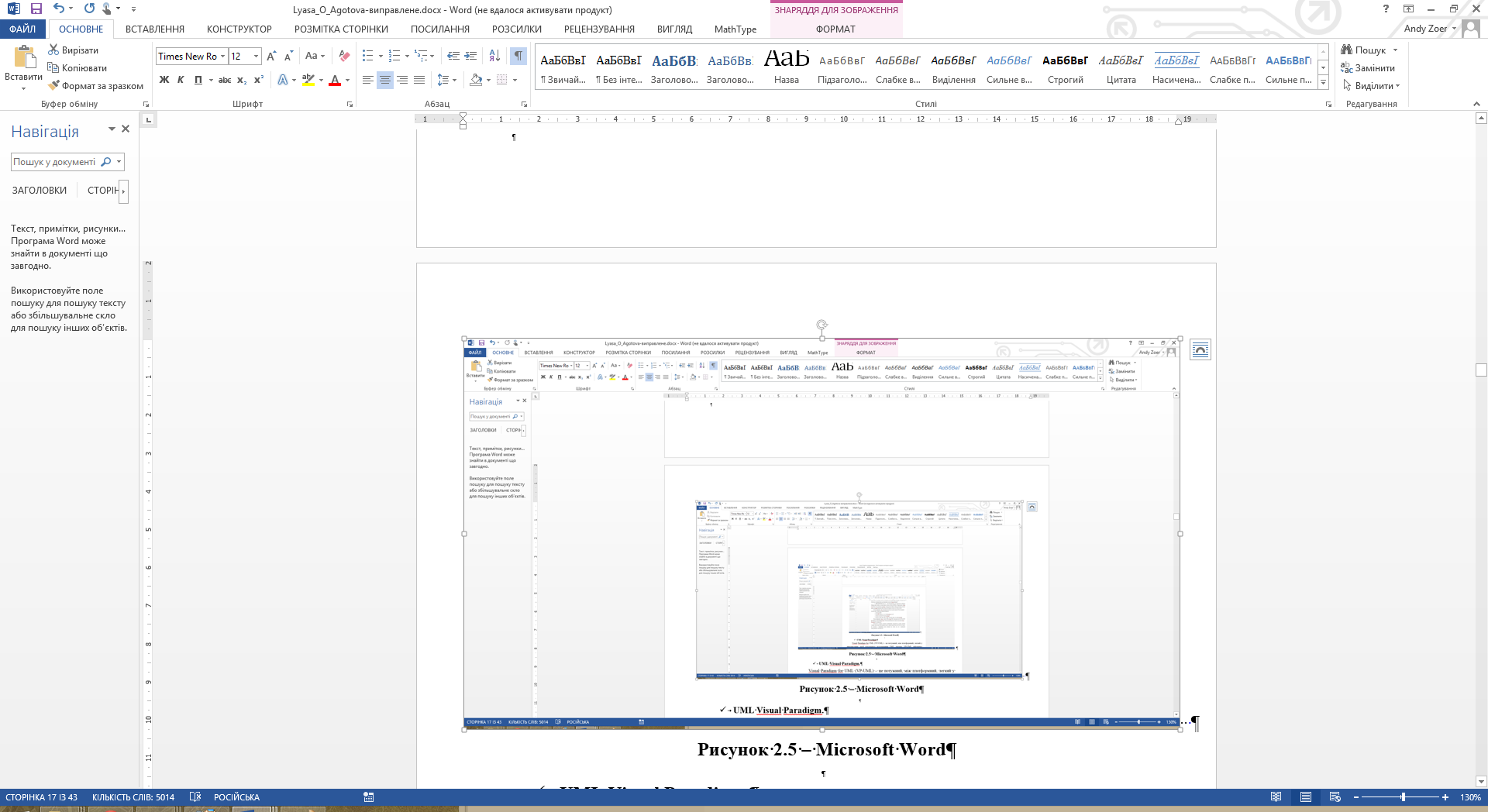
Task: Apply red font color
Action: [x=335, y=79]
